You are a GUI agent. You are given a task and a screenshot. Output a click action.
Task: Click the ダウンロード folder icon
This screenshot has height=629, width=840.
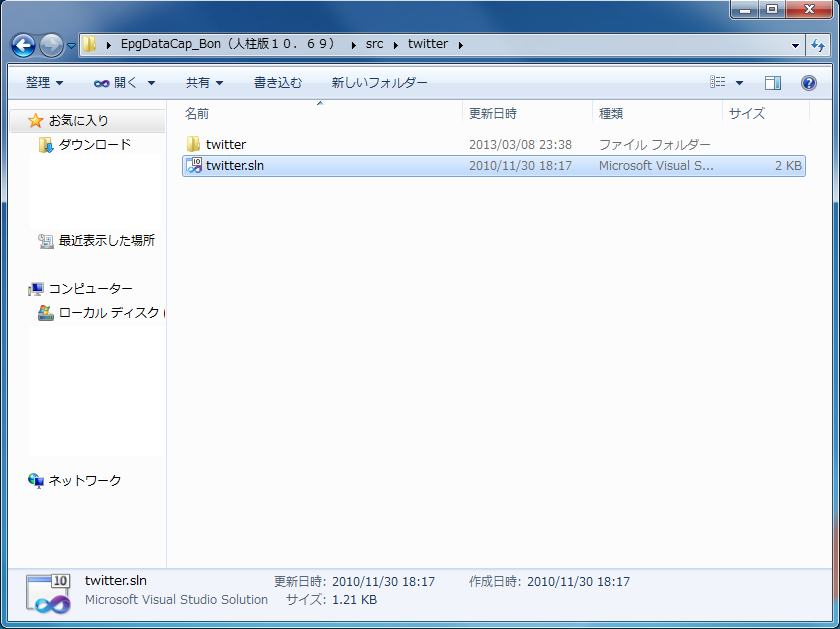pos(46,145)
